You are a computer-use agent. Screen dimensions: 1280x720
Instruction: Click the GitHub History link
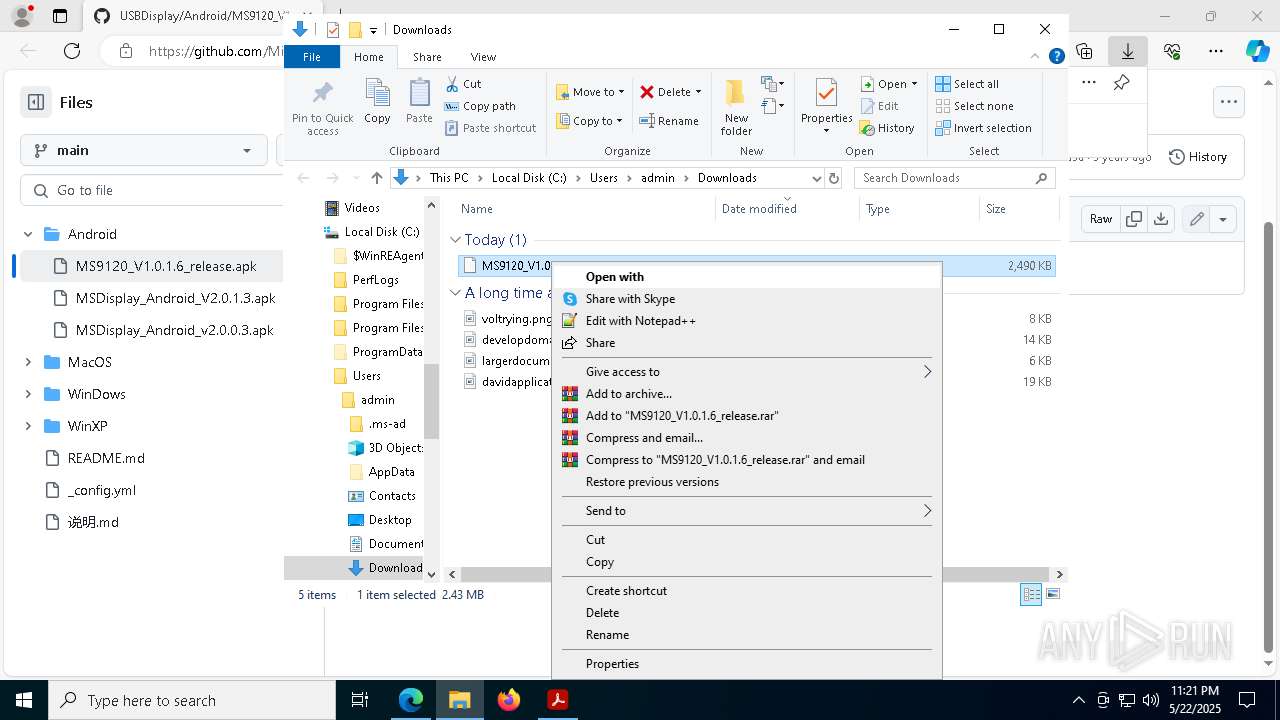click(1197, 157)
